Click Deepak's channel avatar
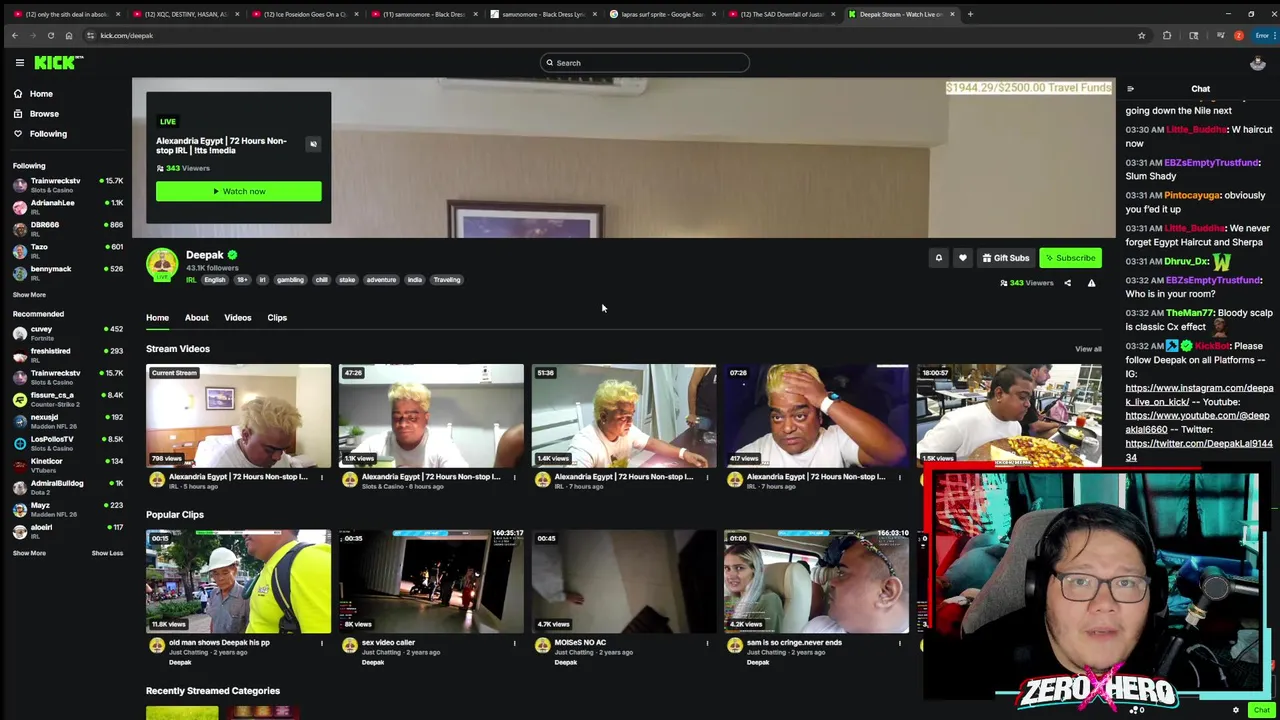Viewport: 1280px width, 720px height. point(162,265)
